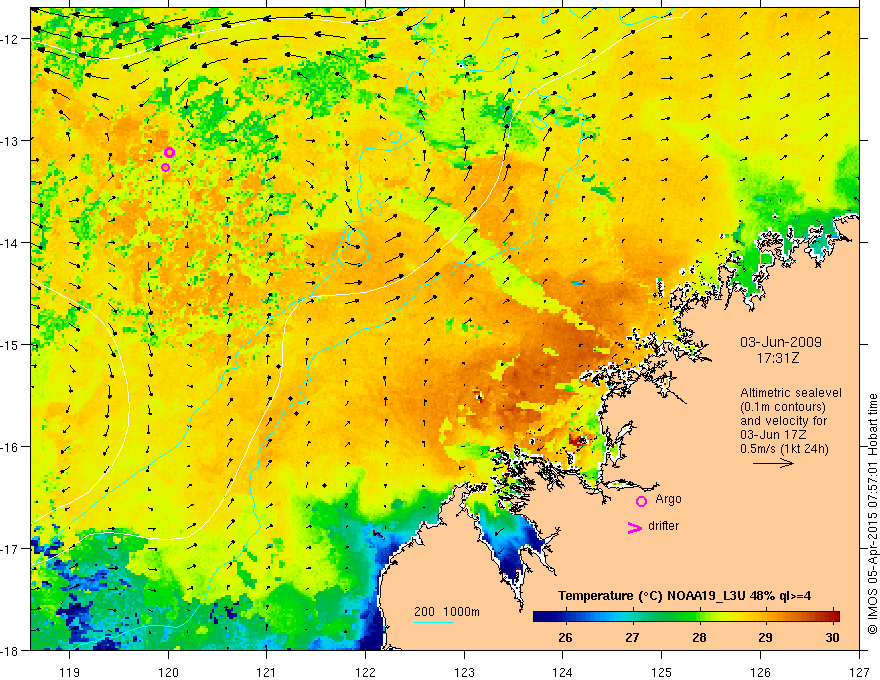The image size is (880, 680).
Task: Click the '-18' latitude axis label
Action: pyautogui.click(x=11, y=650)
